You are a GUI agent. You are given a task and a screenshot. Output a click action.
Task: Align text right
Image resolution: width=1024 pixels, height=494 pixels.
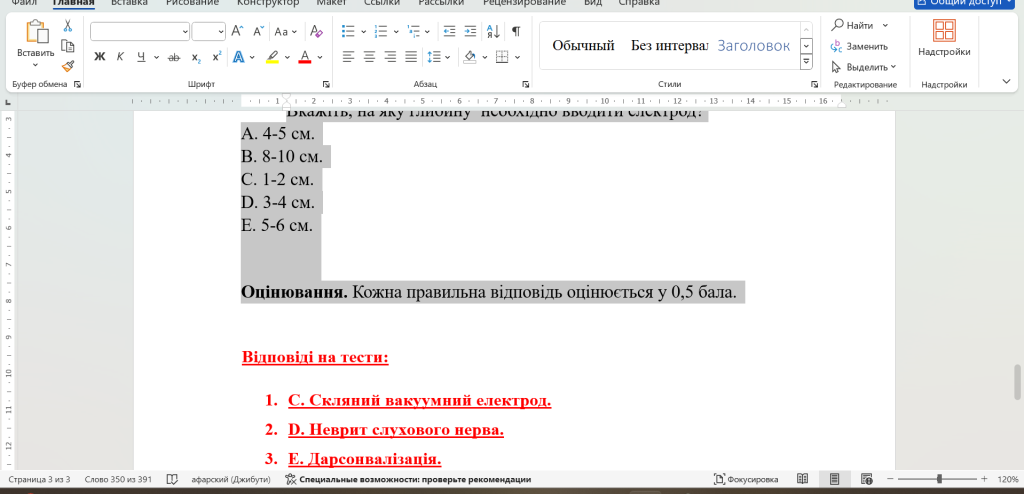[391, 57]
